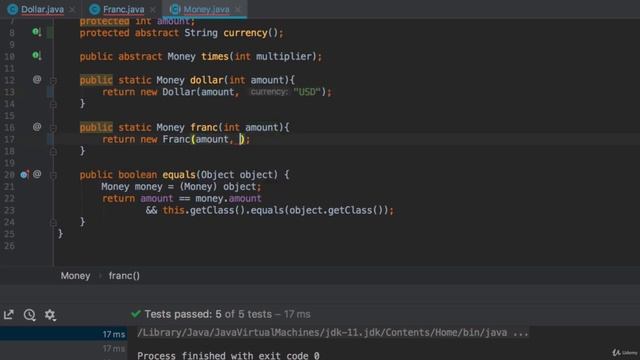Click 'this.getClass()' on line 23
This screenshot has height=360, width=640.
tap(203, 210)
